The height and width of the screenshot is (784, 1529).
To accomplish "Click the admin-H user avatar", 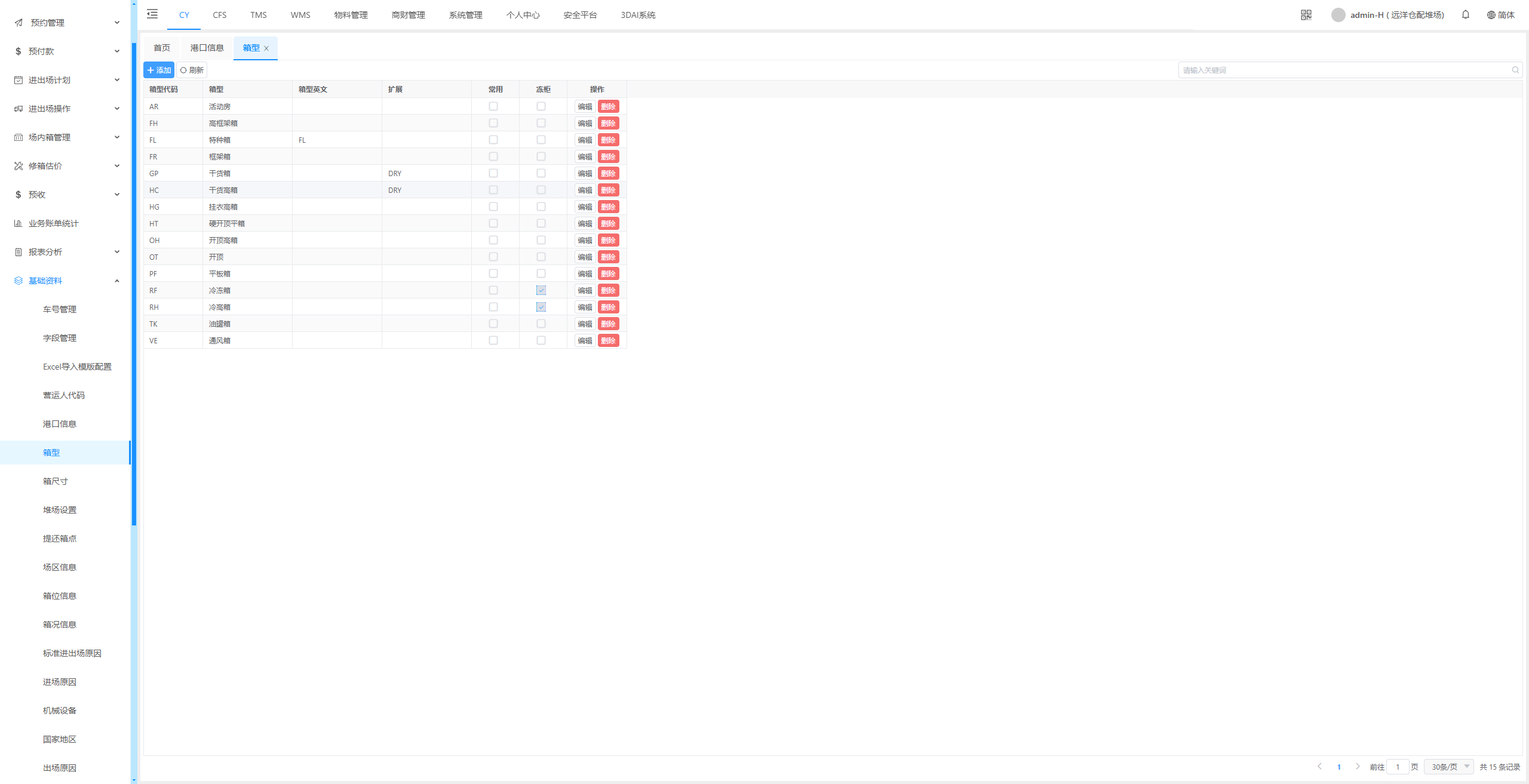I will tap(1338, 15).
